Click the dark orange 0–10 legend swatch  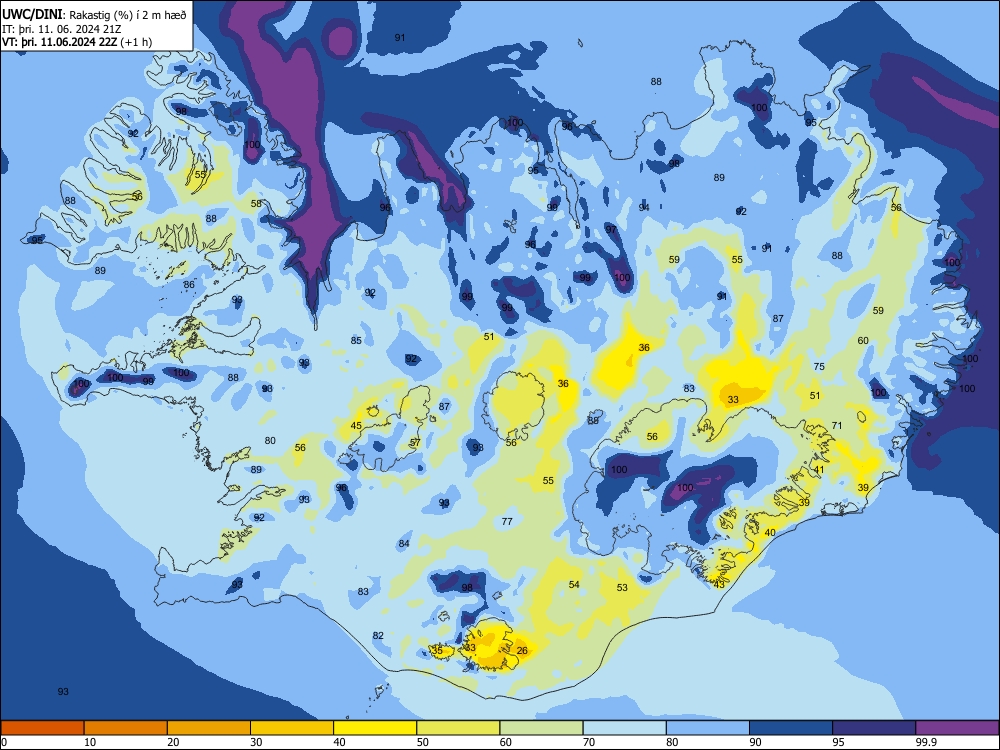click(x=42, y=728)
